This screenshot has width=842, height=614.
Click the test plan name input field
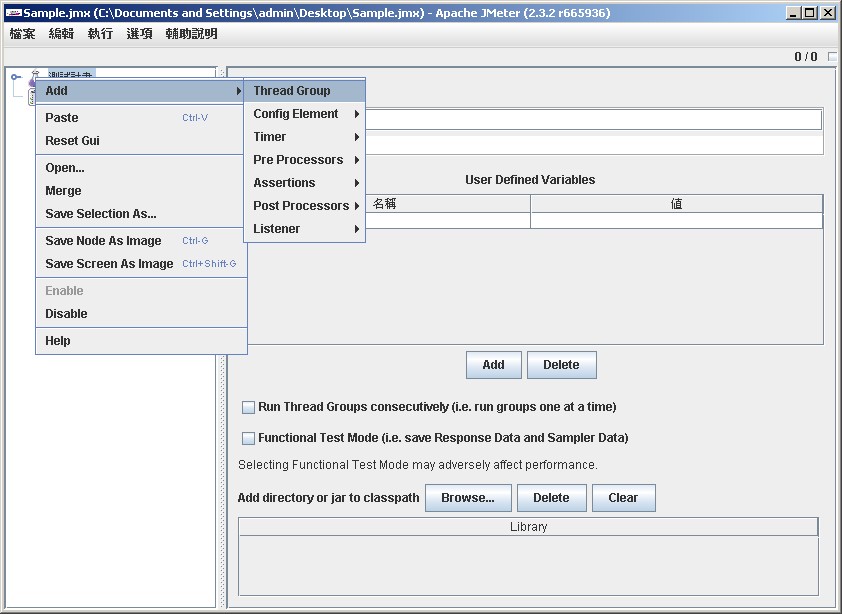(593, 120)
